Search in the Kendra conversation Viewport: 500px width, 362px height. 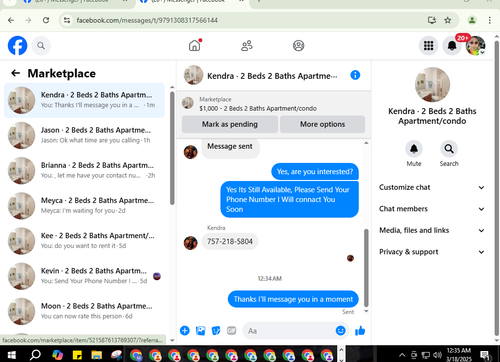click(449, 149)
